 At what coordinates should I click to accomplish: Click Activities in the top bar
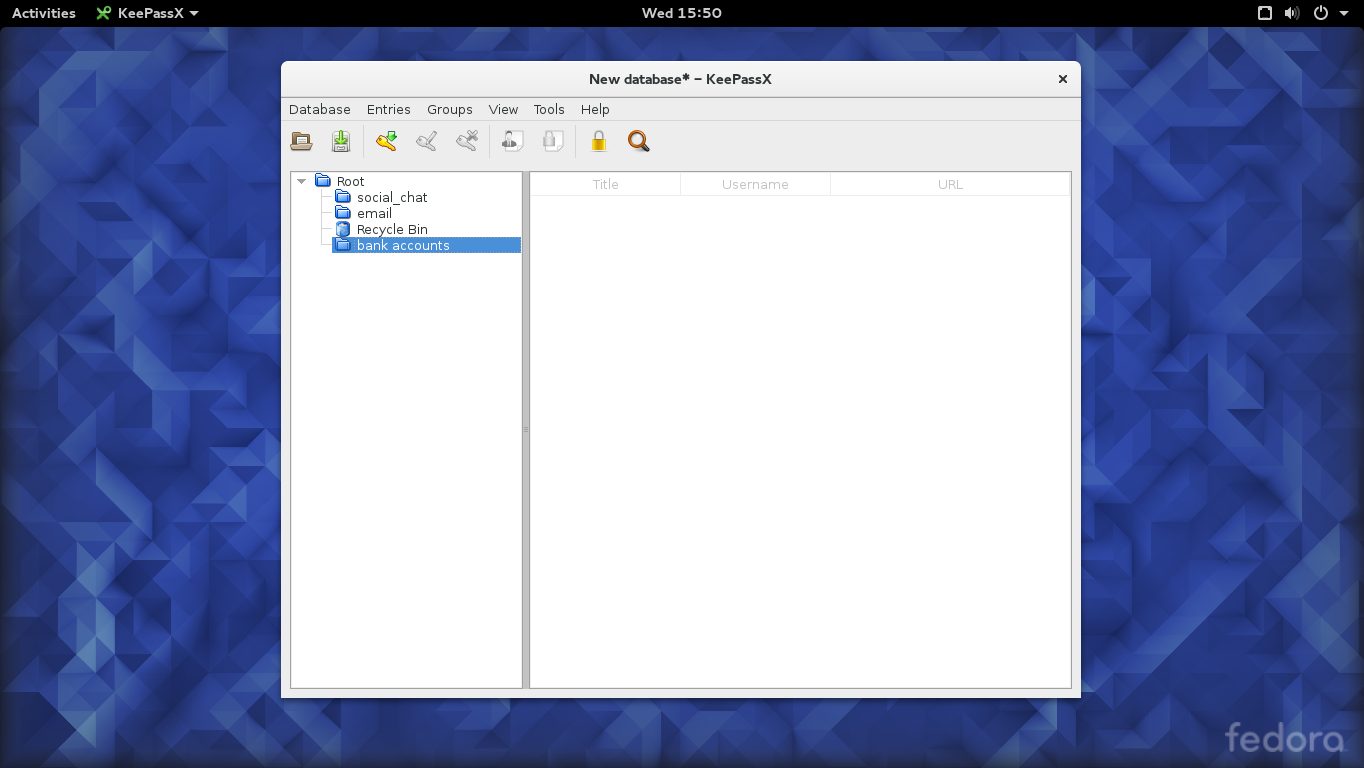pyautogui.click(x=44, y=13)
